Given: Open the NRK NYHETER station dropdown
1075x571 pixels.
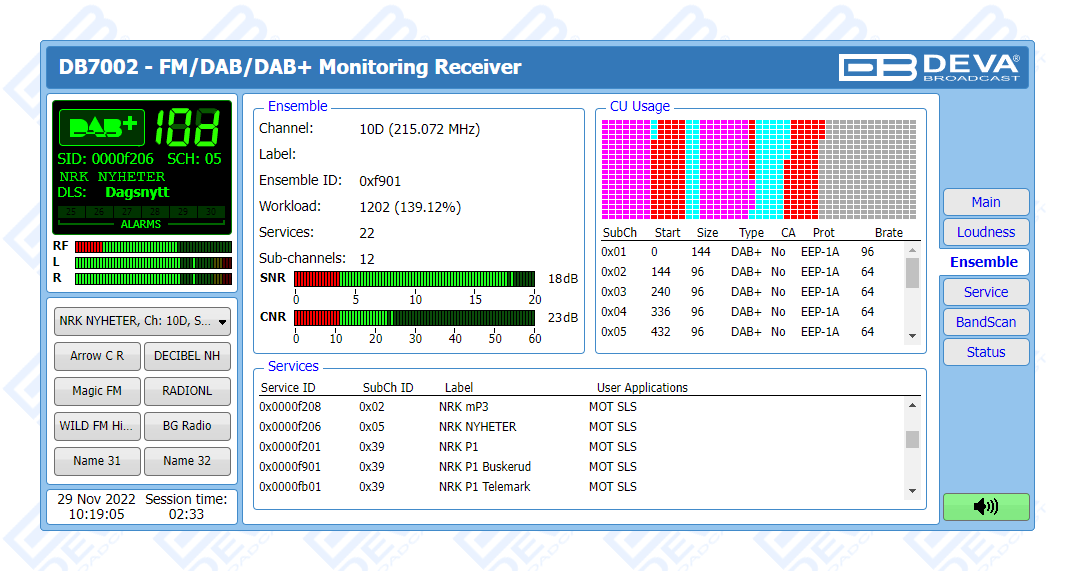Looking at the screenshot, I should 142,321.
